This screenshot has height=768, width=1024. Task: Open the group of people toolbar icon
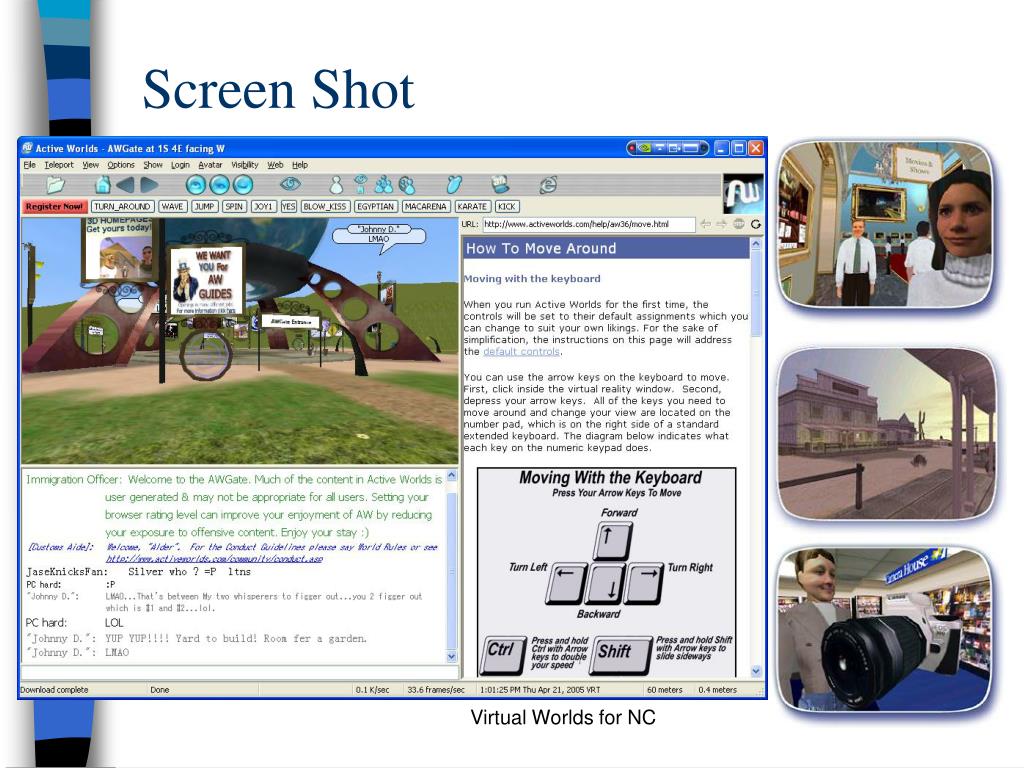tap(383, 185)
